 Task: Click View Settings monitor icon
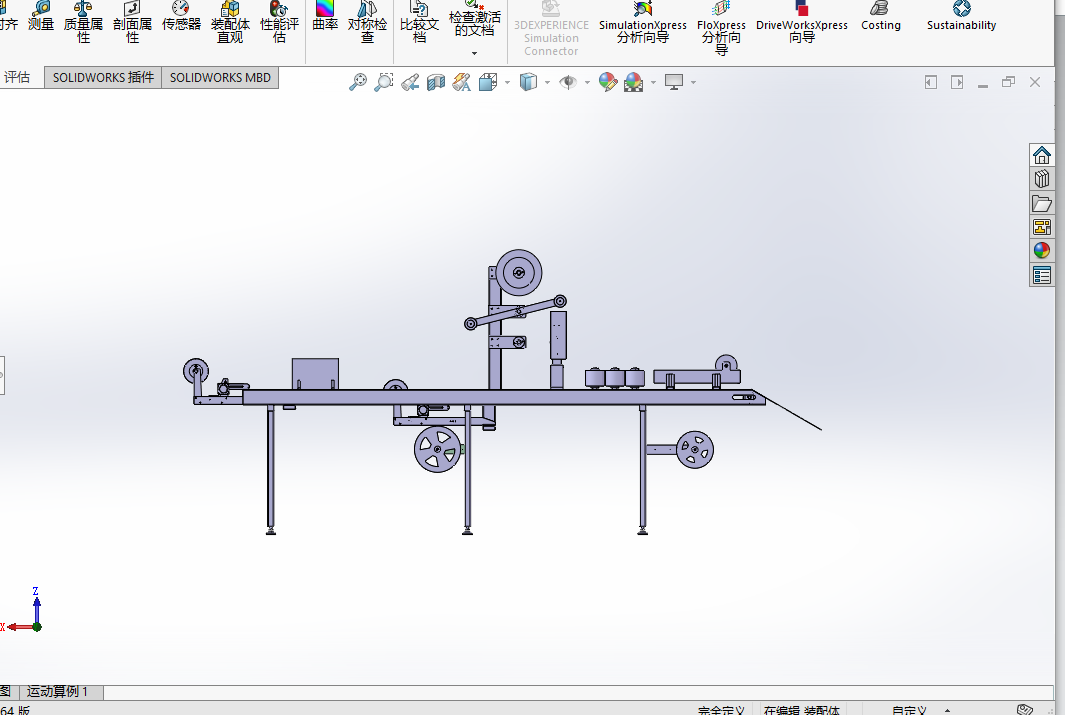tap(674, 82)
